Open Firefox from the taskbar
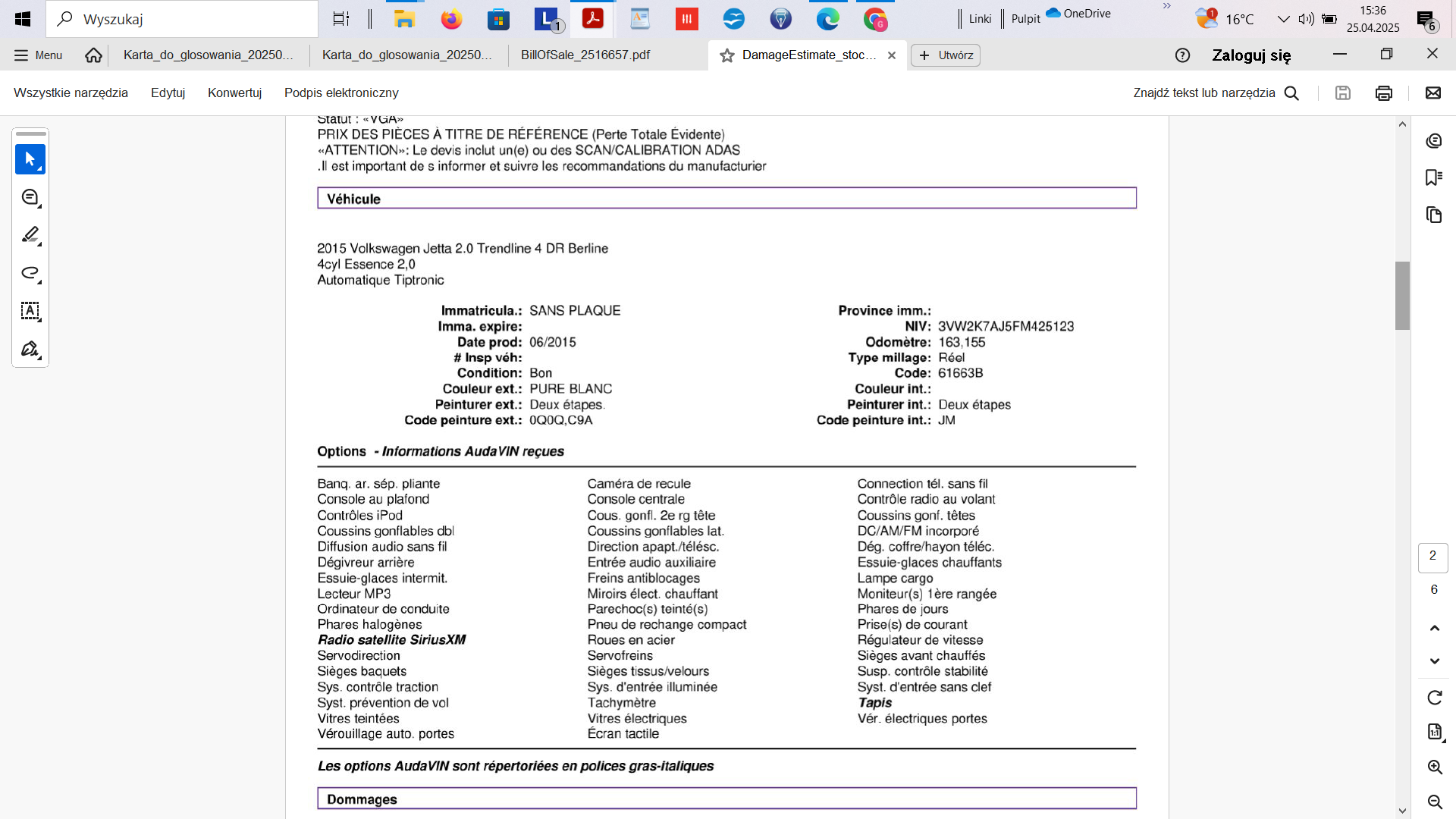 [451, 19]
